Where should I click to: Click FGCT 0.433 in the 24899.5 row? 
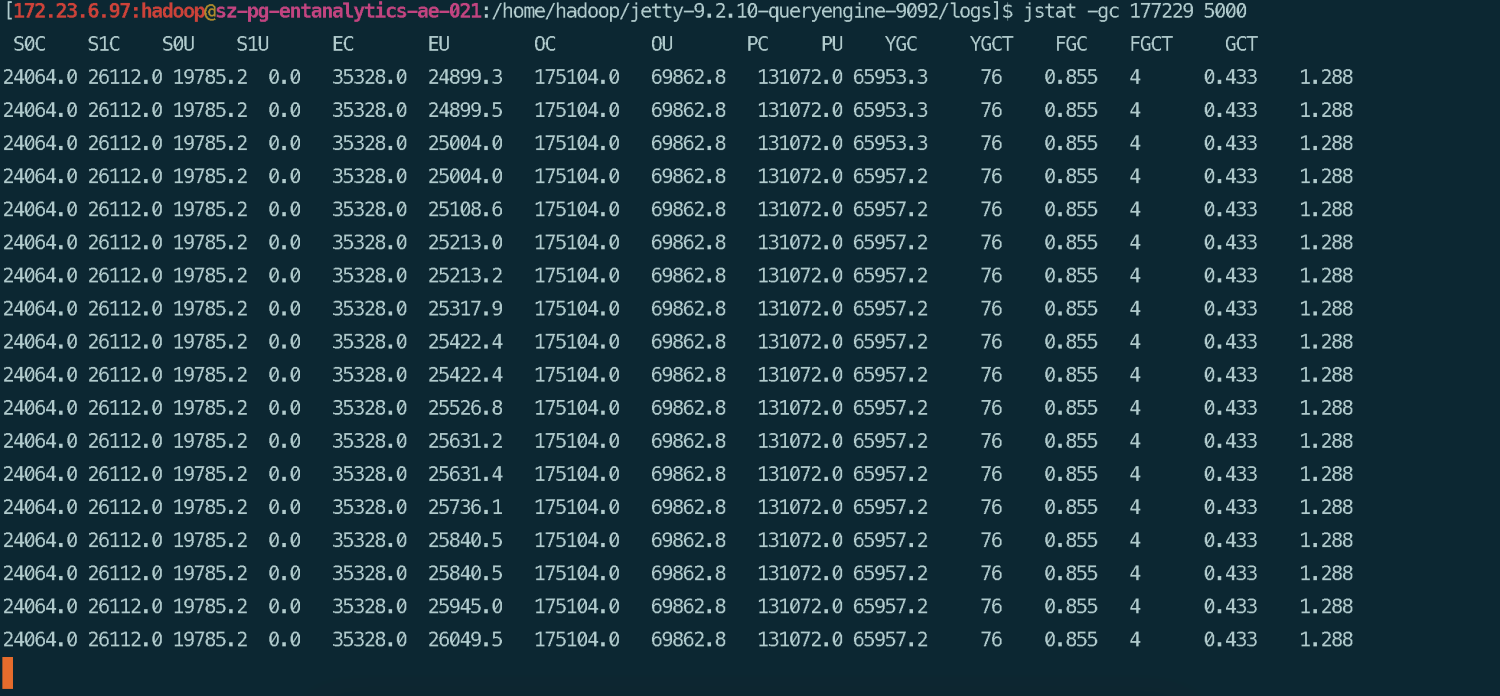[1230, 110]
